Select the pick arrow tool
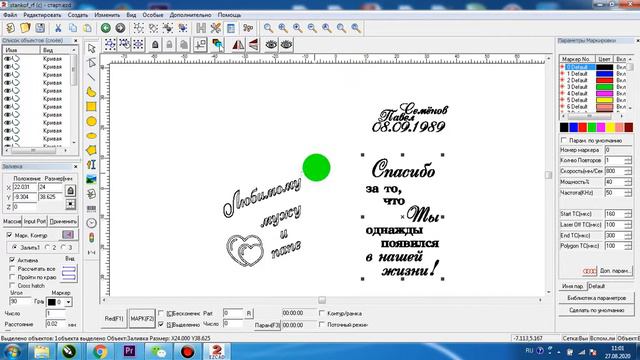Viewport: 640px width, 360px height. [x=91, y=48]
